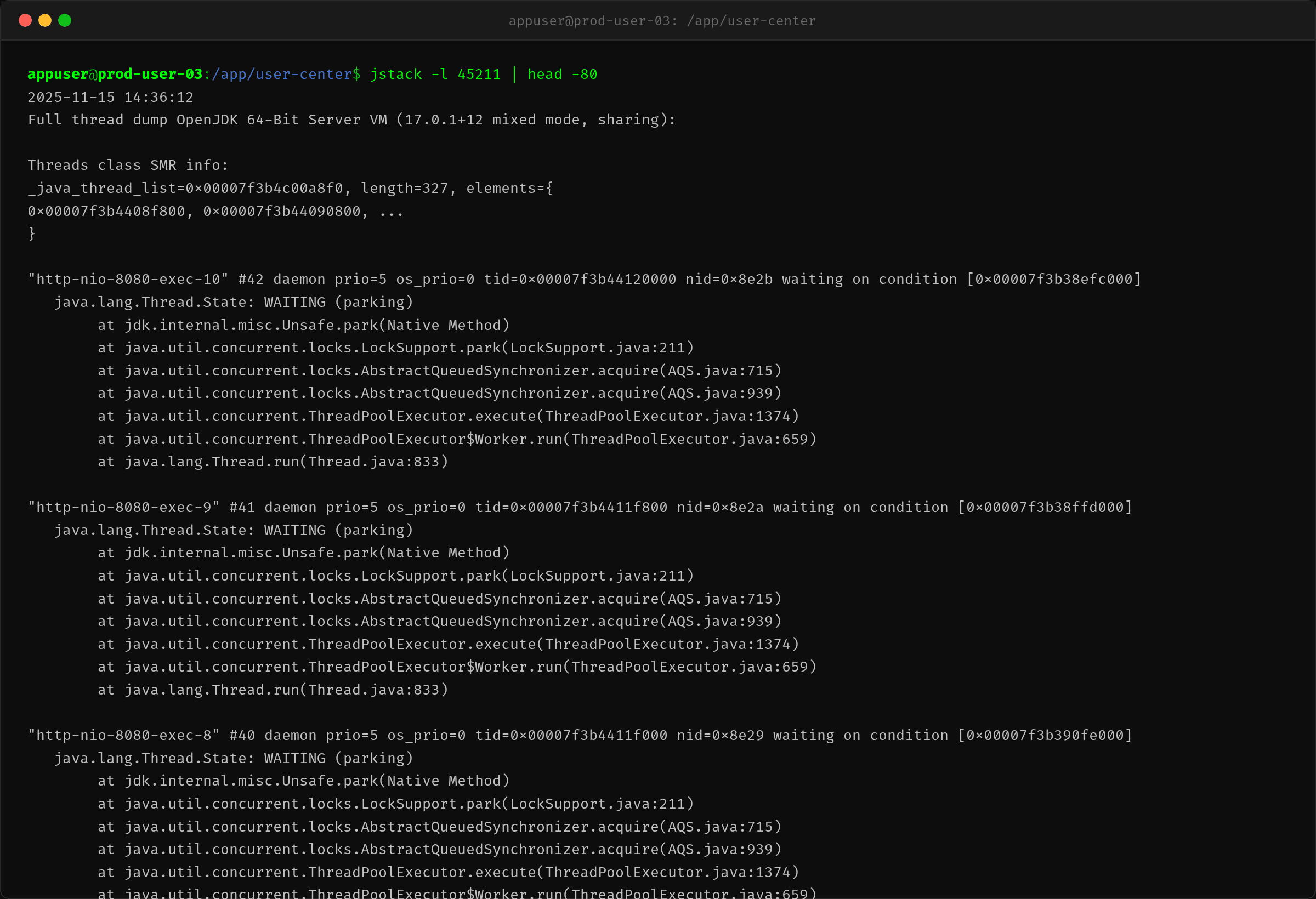Screen dimensions: 1316x899
Task: Click the prompt text appuser@prod-user-03
Action: (115, 74)
